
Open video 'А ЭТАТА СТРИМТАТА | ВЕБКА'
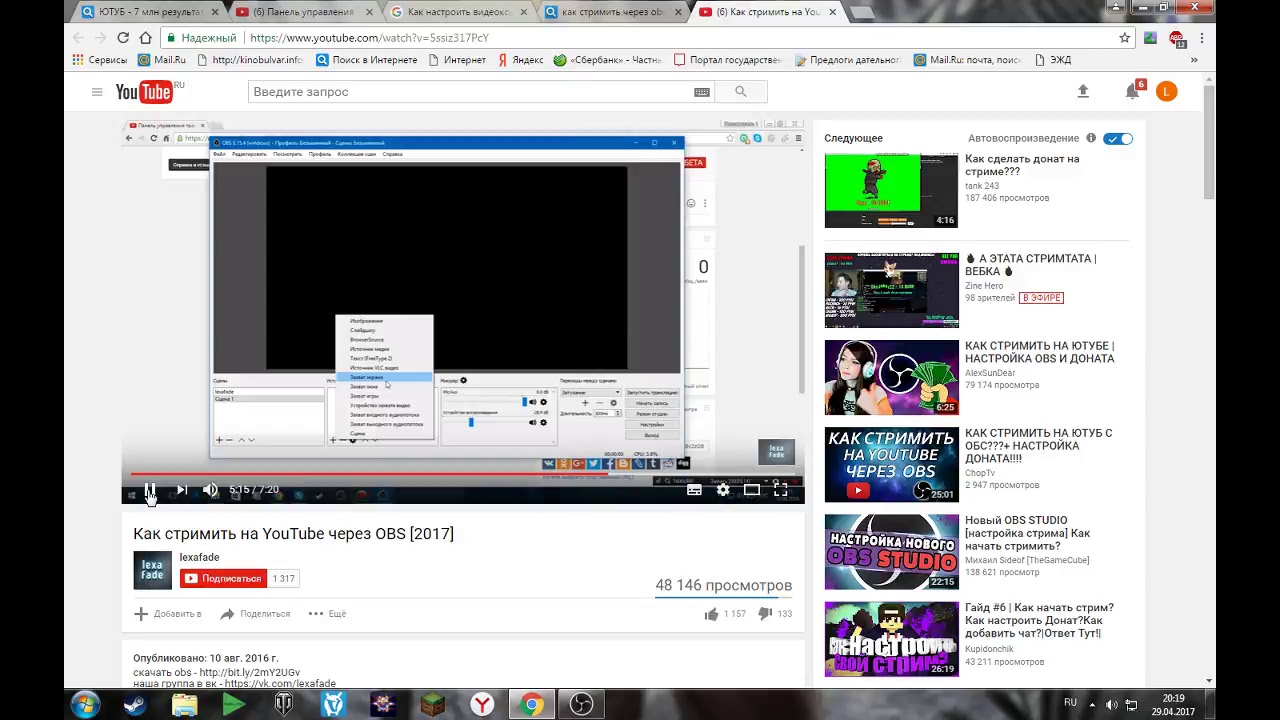click(1030, 265)
